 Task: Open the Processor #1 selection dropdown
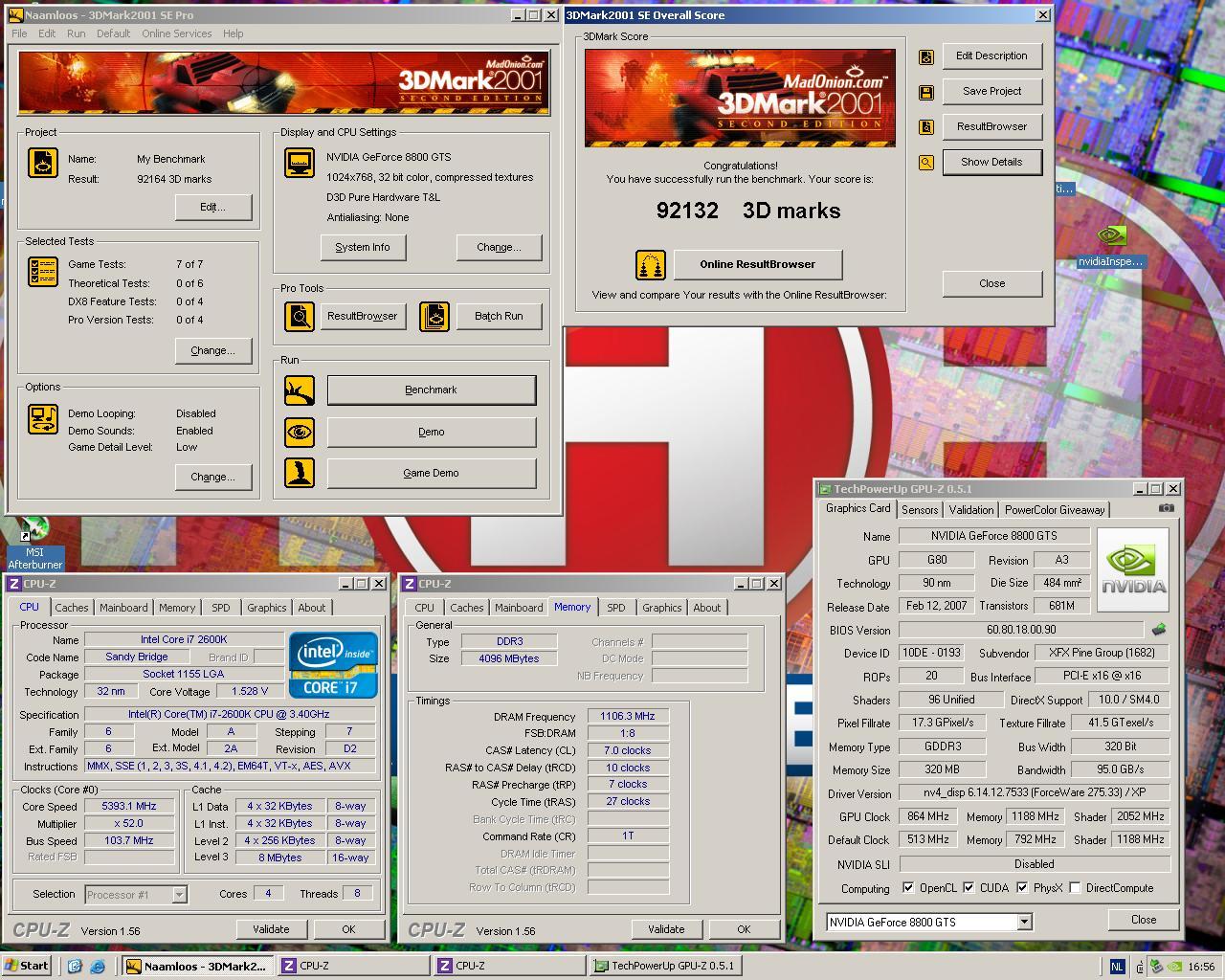[179, 894]
